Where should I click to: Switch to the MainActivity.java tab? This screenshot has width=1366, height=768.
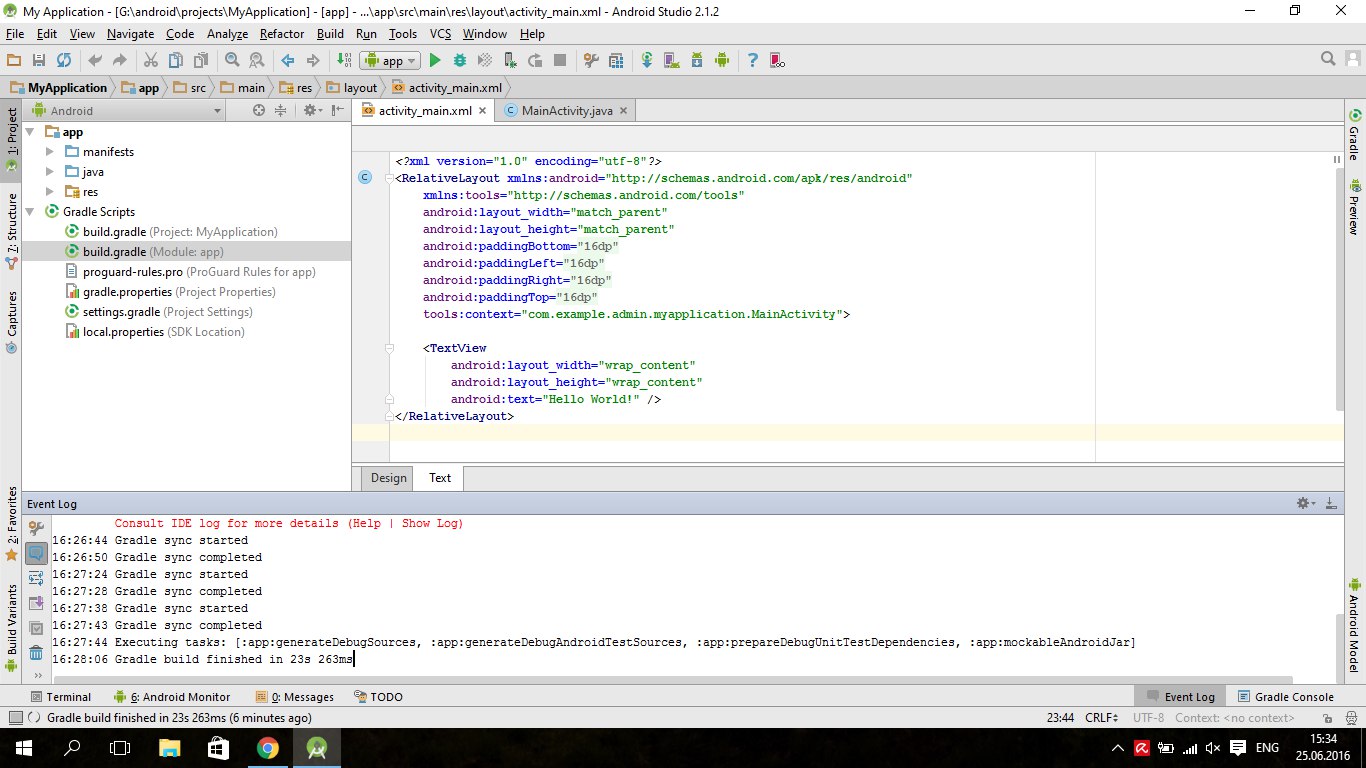pos(567,111)
